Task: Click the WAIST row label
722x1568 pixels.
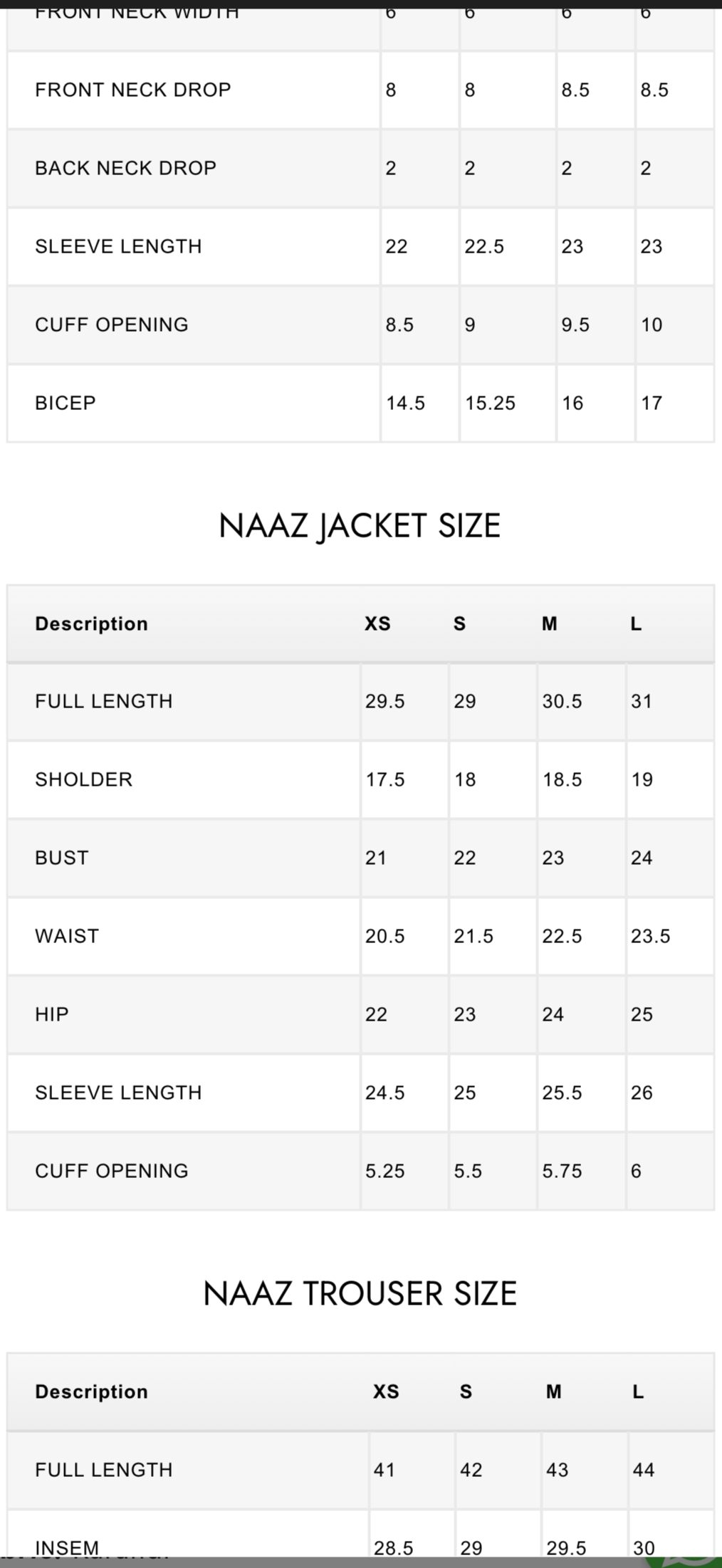Action: tap(67, 936)
